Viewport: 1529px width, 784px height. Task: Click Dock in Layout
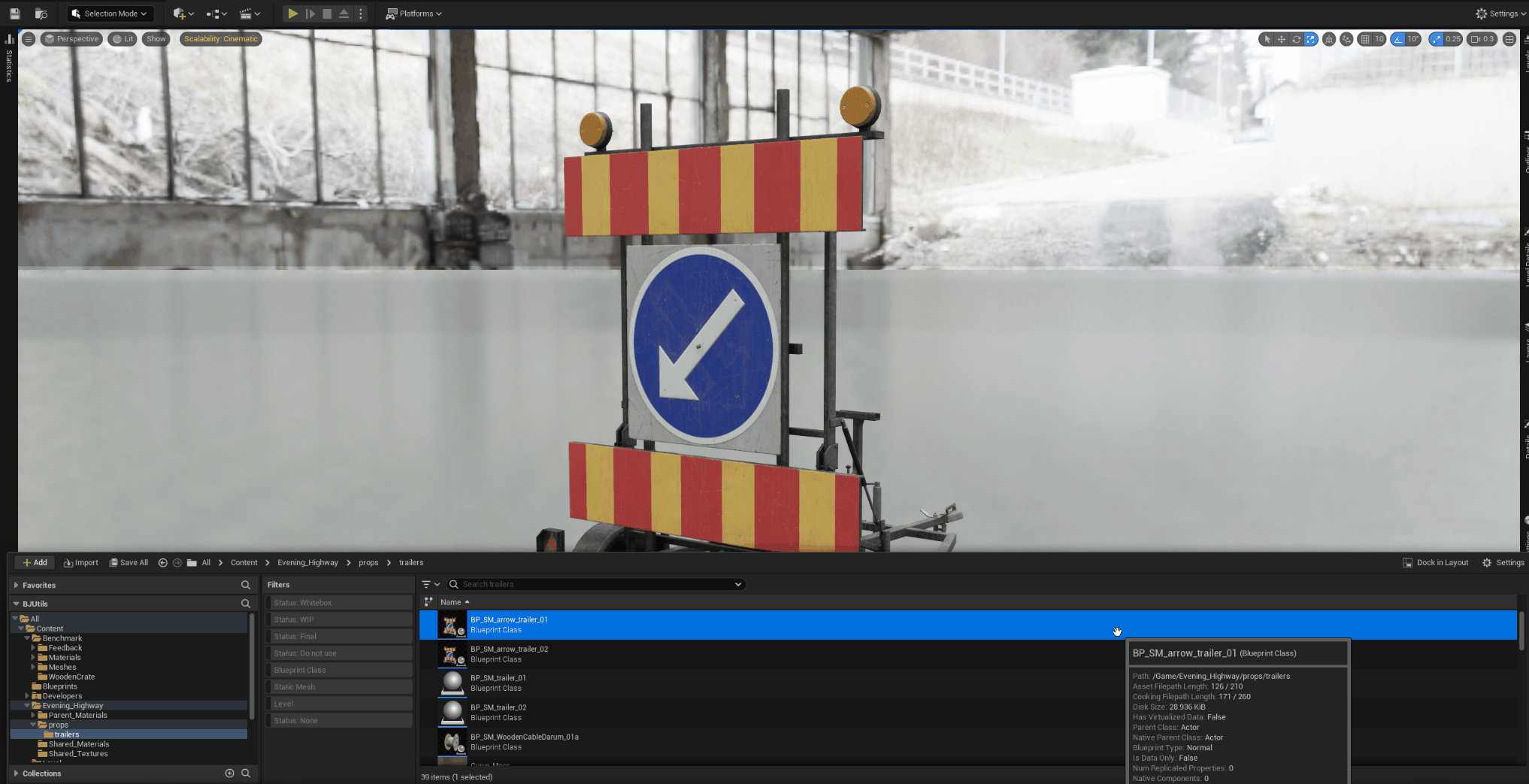click(1435, 562)
